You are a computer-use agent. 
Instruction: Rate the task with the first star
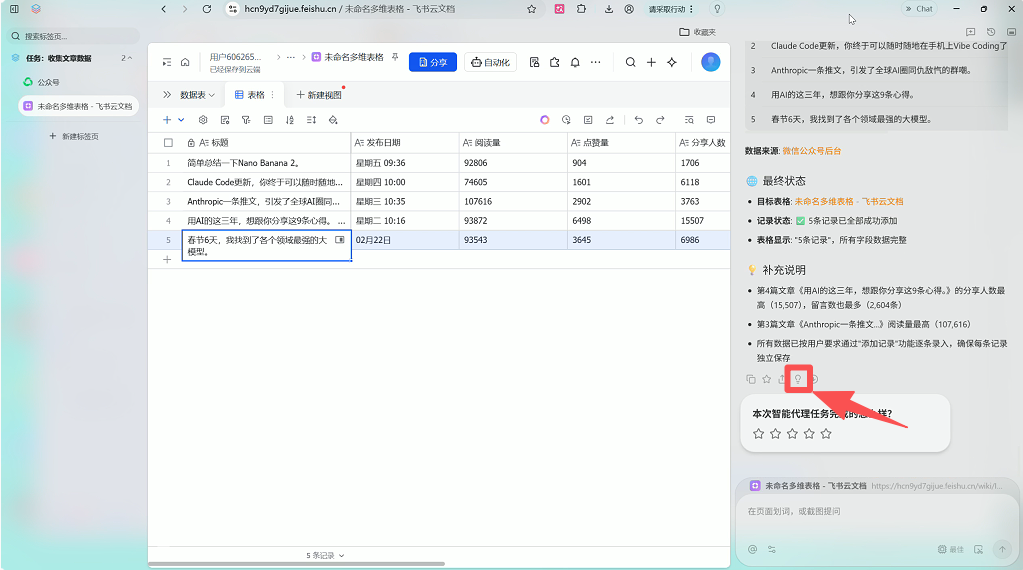click(x=758, y=434)
